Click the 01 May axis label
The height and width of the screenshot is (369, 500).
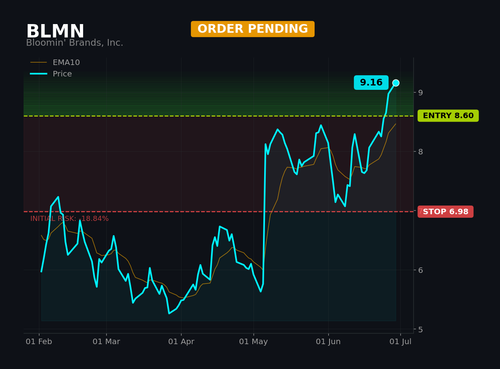[x=253, y=342]
